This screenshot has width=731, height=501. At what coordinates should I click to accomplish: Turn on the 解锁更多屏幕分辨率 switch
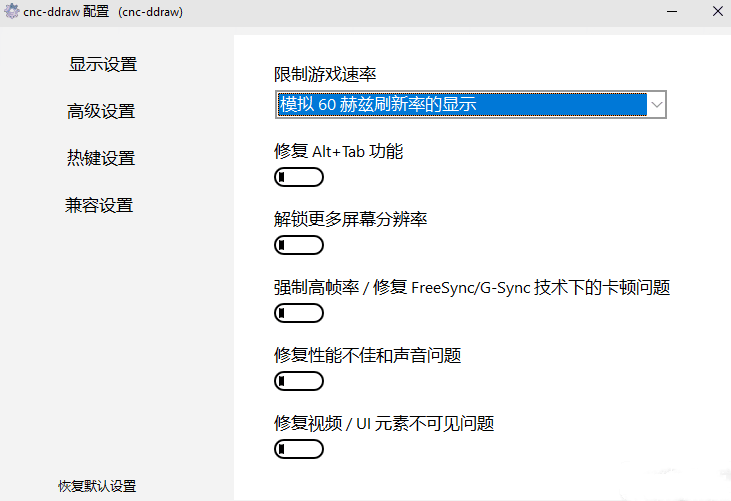click(298, 245)
